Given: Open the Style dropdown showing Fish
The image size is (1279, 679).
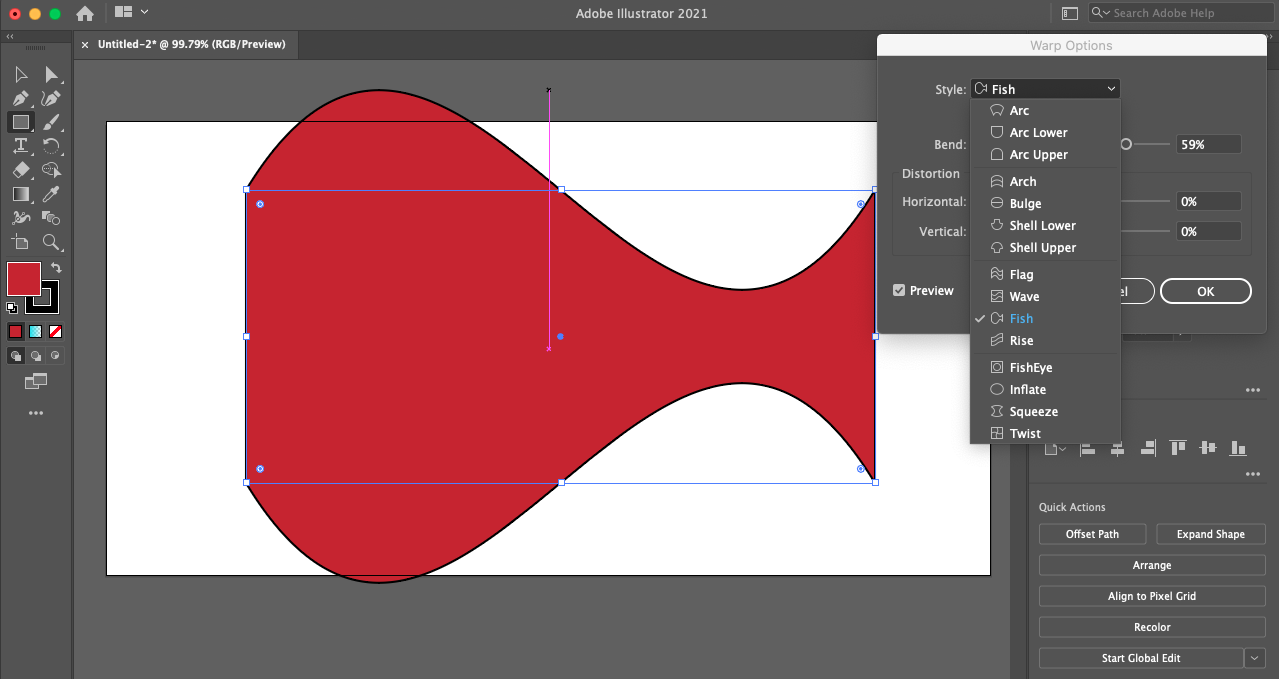Looking at the screenshot, I should coord(1045,89).
